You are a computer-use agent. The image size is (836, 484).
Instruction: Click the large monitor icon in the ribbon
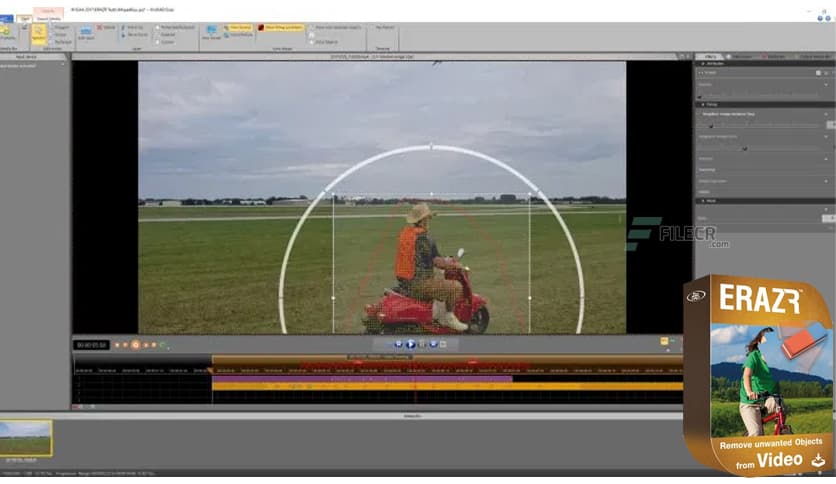211,31
